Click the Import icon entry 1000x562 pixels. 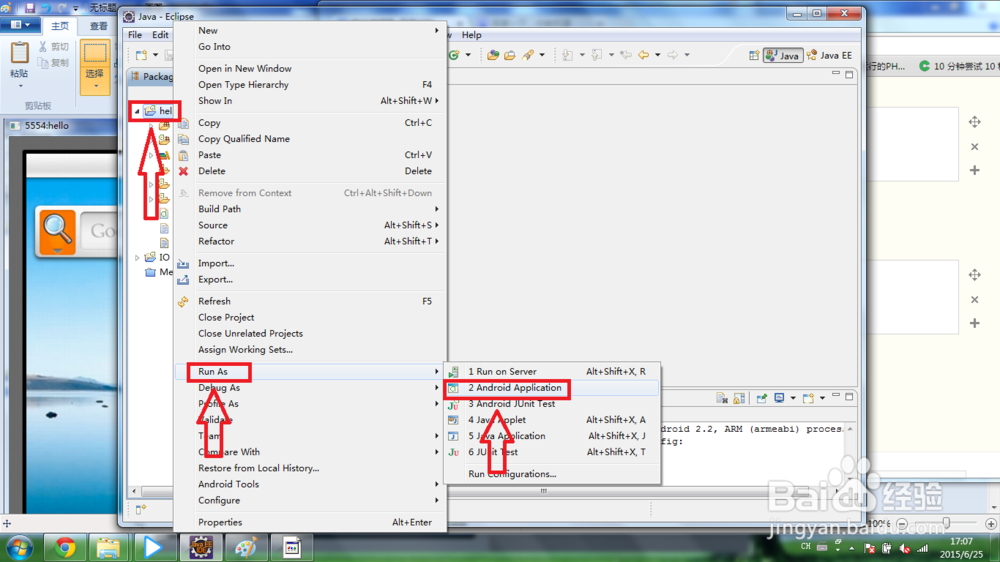tap(184, 263)
